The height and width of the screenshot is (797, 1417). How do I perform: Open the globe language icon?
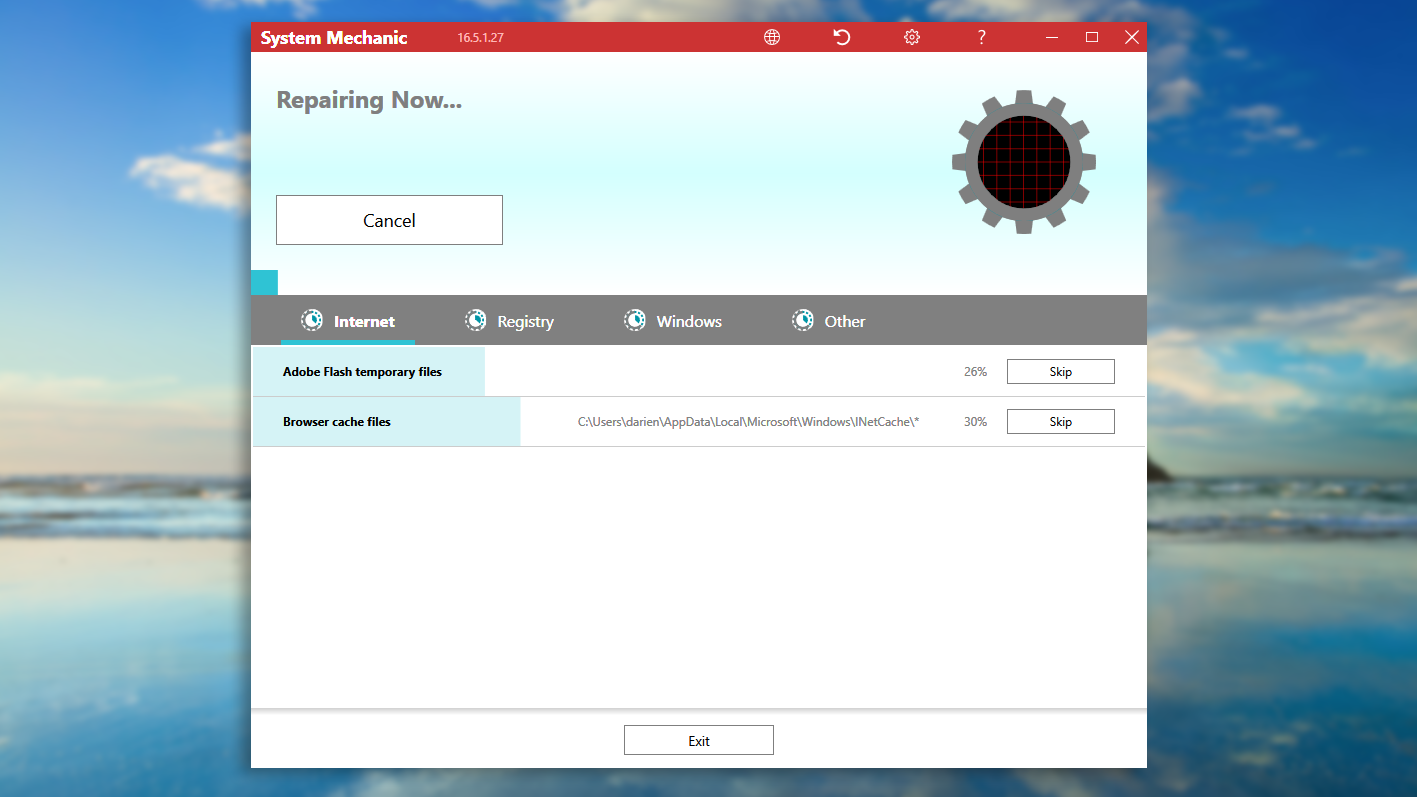(x=772, y=37)
